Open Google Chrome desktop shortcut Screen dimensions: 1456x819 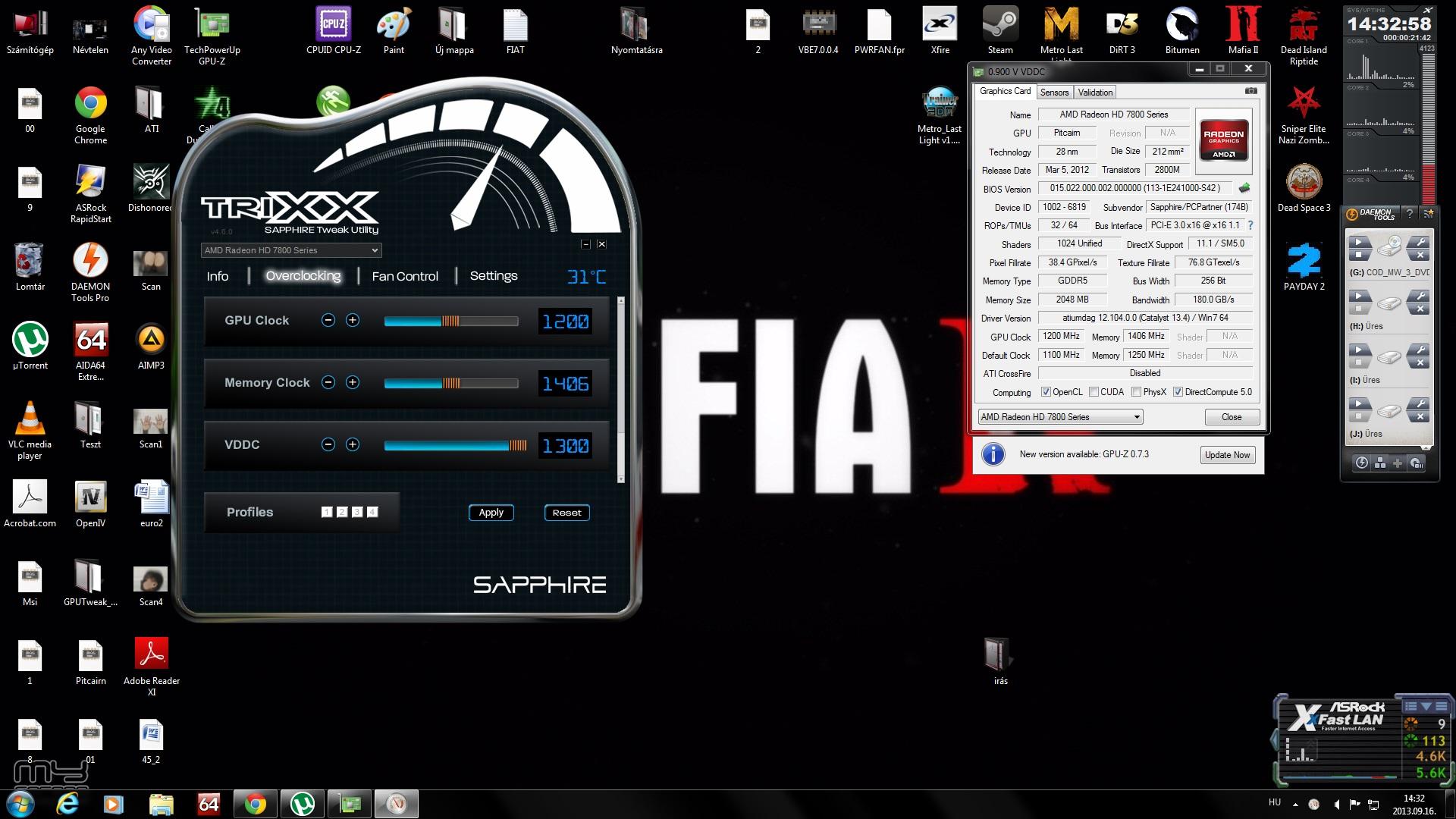(91, 115)
